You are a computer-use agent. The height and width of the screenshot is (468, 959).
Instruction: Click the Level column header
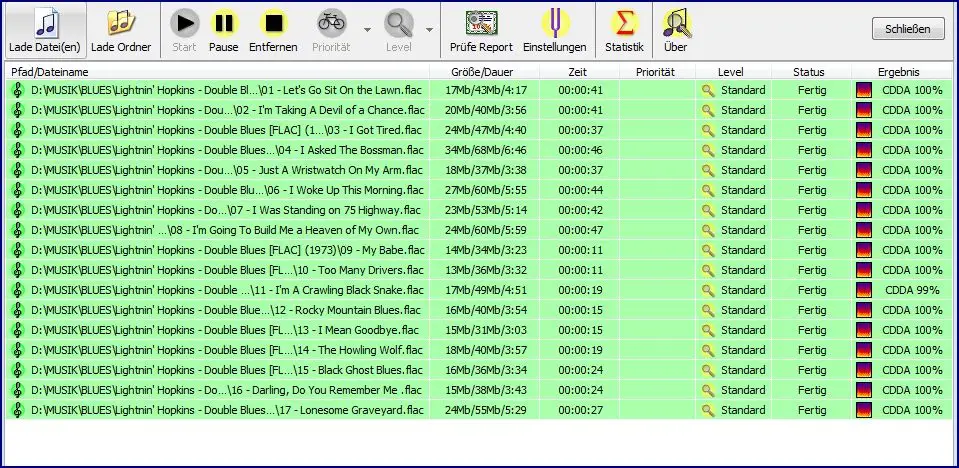(x=733, y=72)
